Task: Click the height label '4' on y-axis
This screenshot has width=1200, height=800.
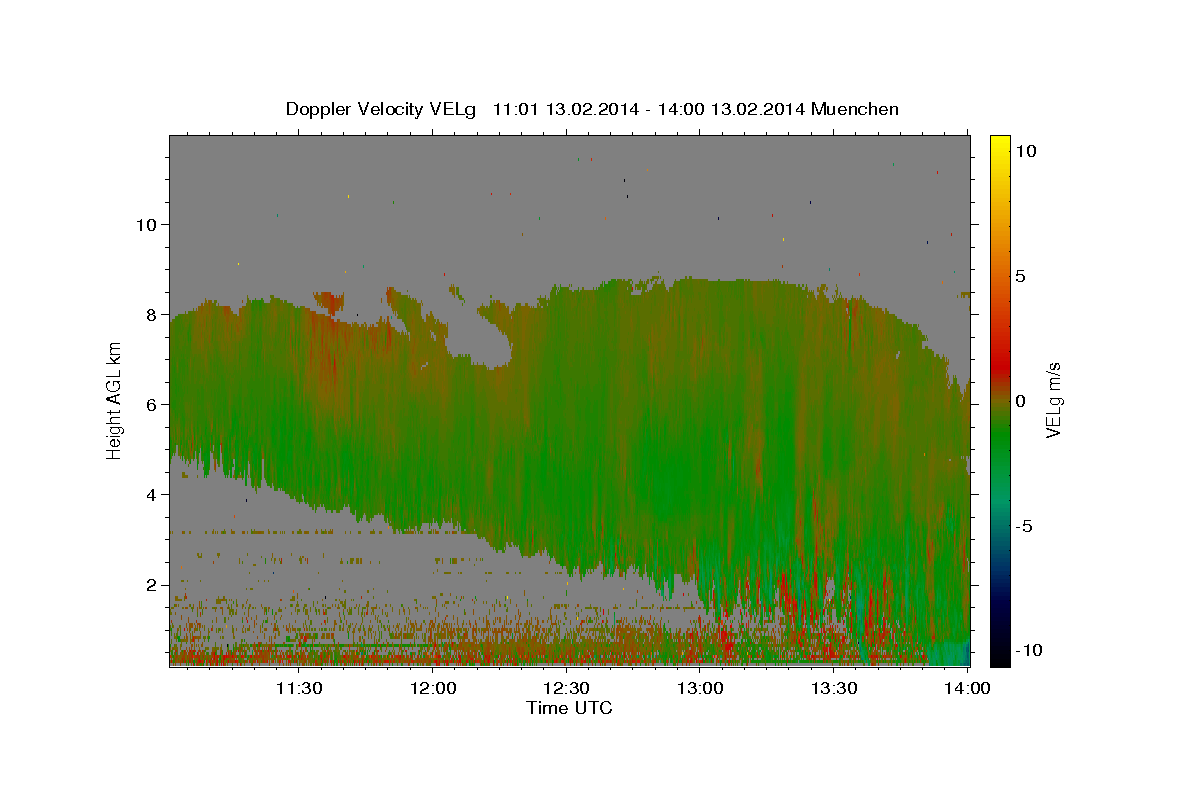Action: (x=152, y=494)
